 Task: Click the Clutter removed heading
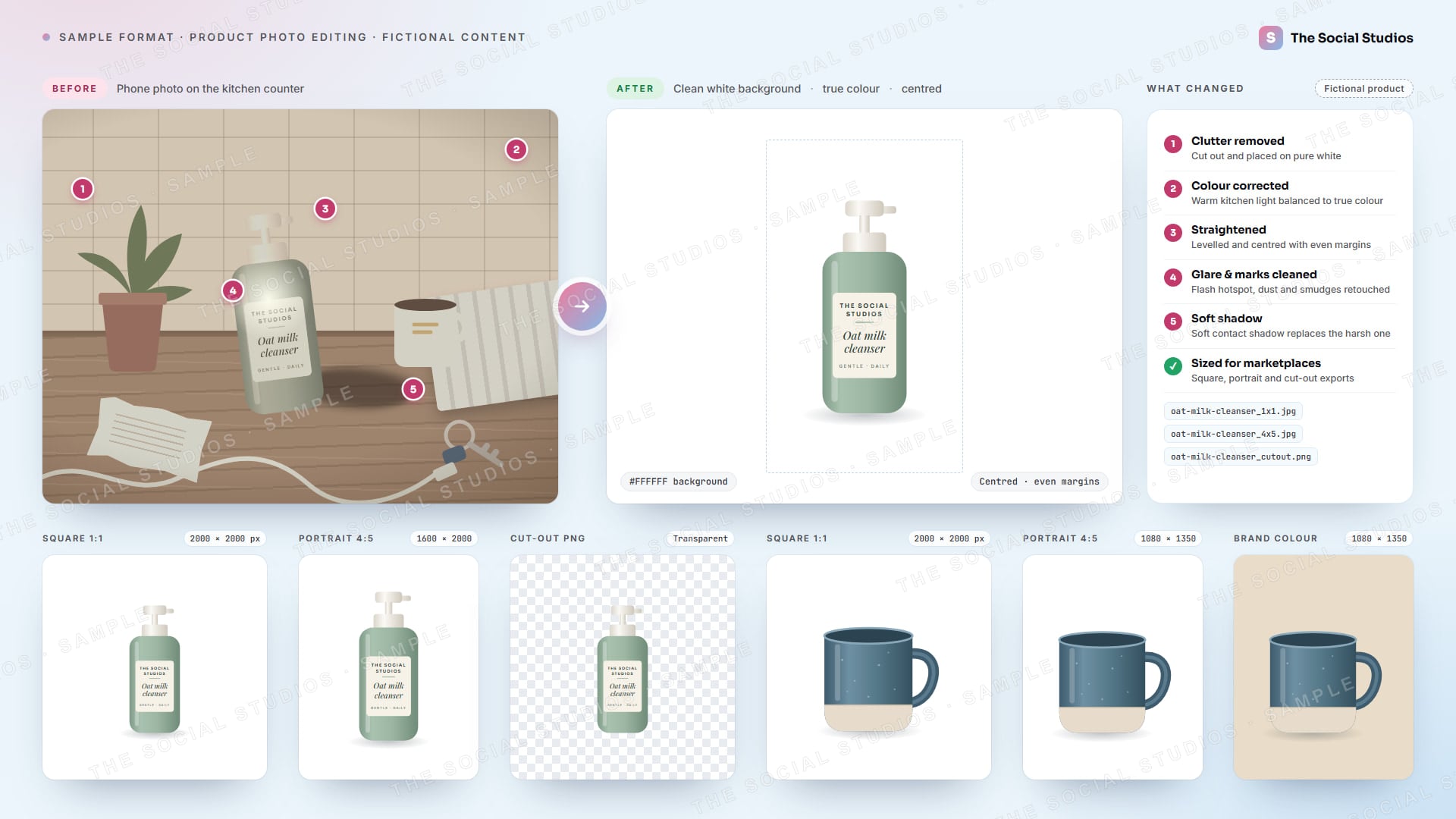[x=1238, y=141]
